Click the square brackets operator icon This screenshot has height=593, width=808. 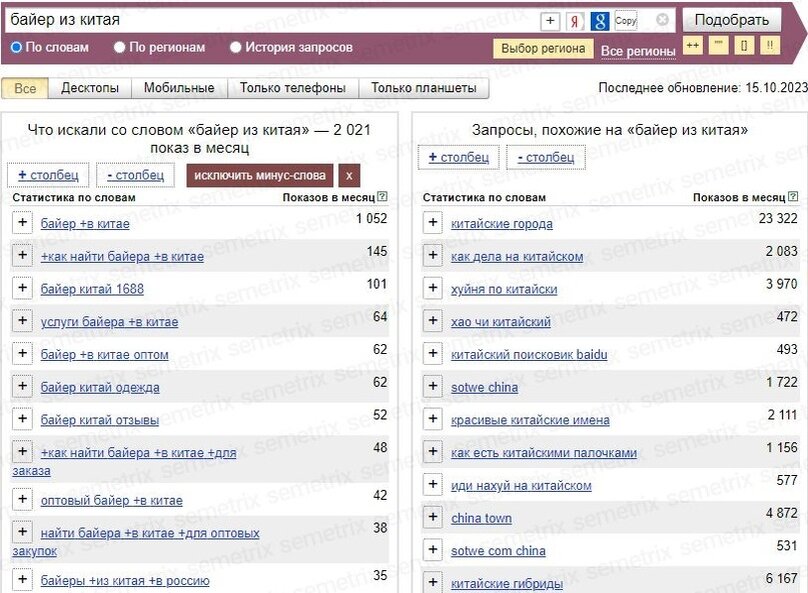tap(744, 45)
